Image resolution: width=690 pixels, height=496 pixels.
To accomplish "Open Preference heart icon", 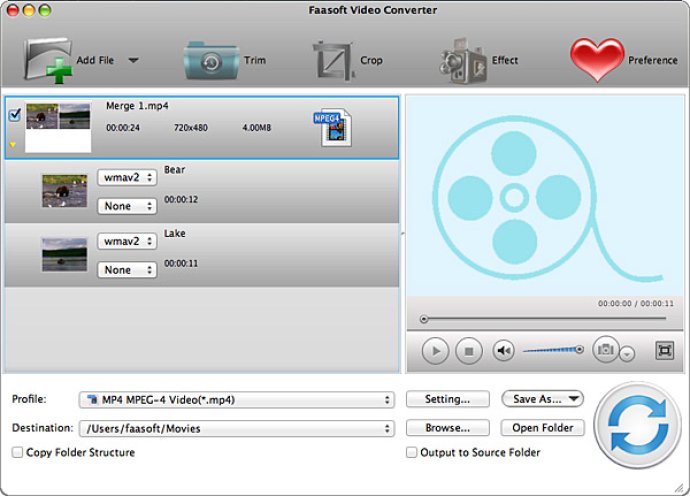I will [597, 60].
